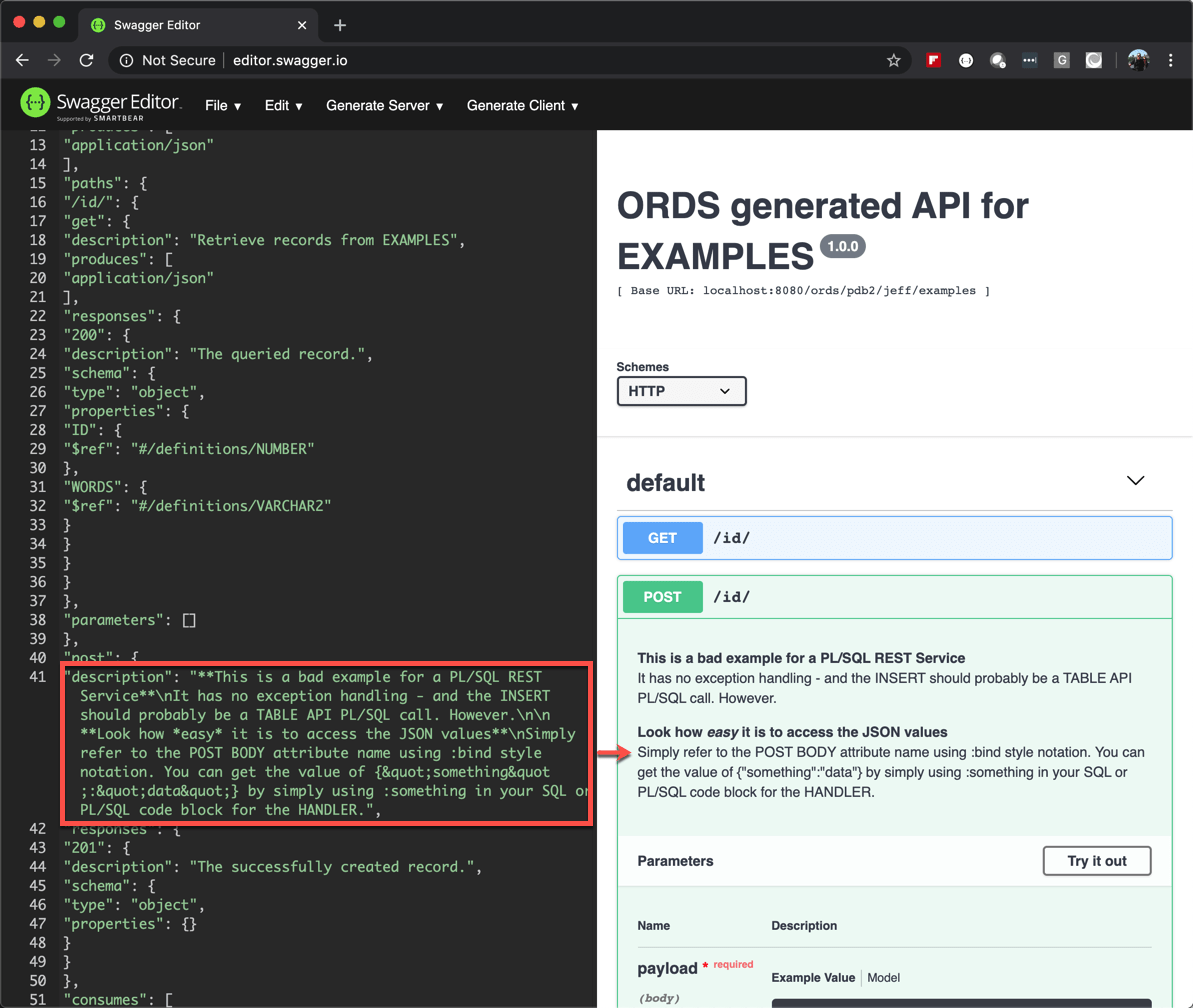The image size is (1193, 1008).
Task: Open a new browser tab
Action: point(340,25)
